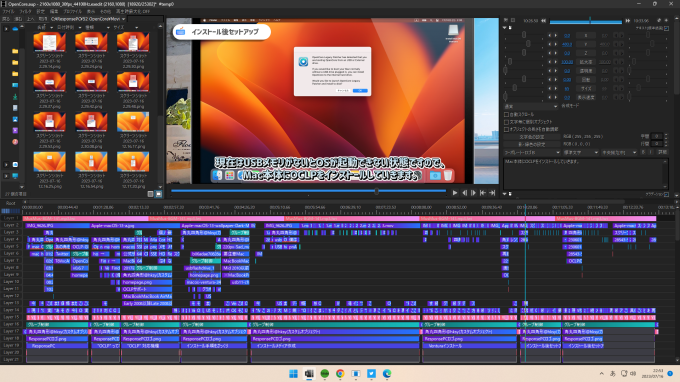The image size is (680, 382).
Task: Click the 拡大率 left slider track
Action: [x=523, y=62]
